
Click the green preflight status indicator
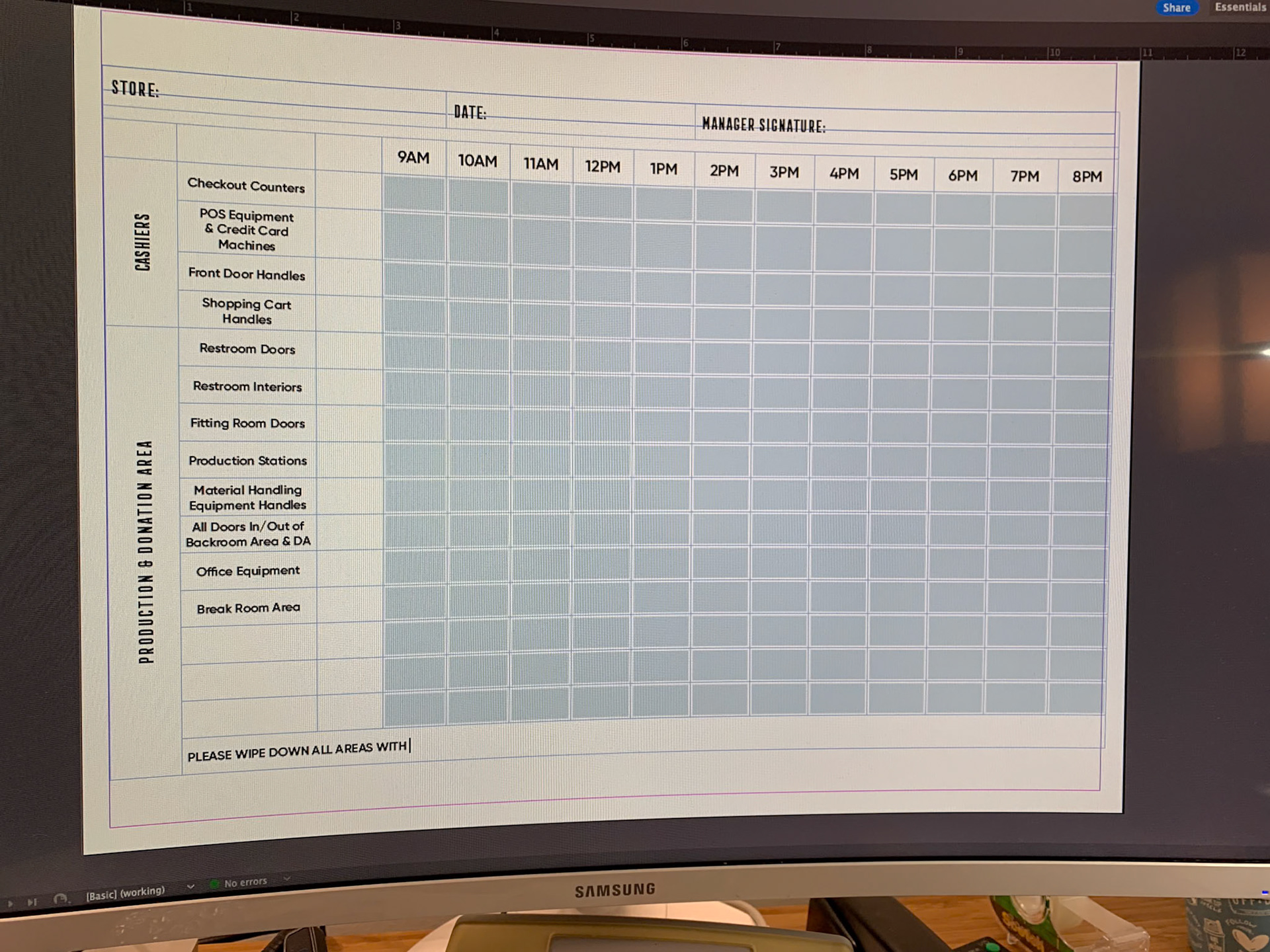coord(214,884)
